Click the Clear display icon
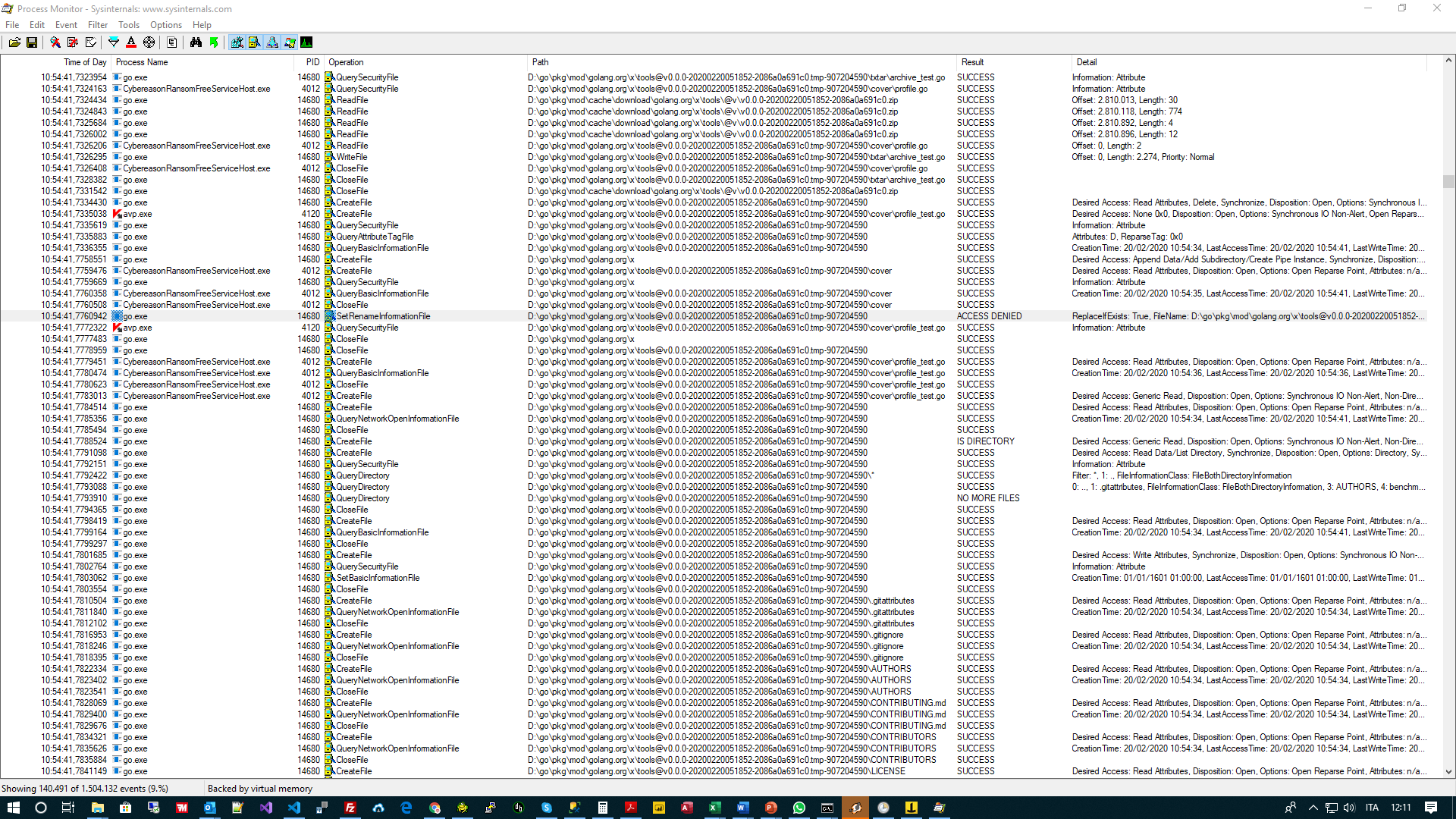The height and width of the screenshot is (819, 1456). pos(91,42)
